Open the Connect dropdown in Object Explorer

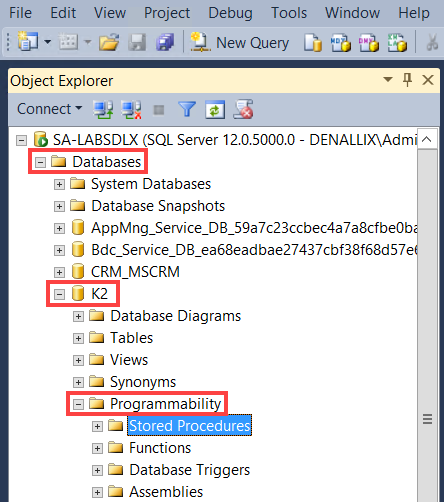click(49, 109)
